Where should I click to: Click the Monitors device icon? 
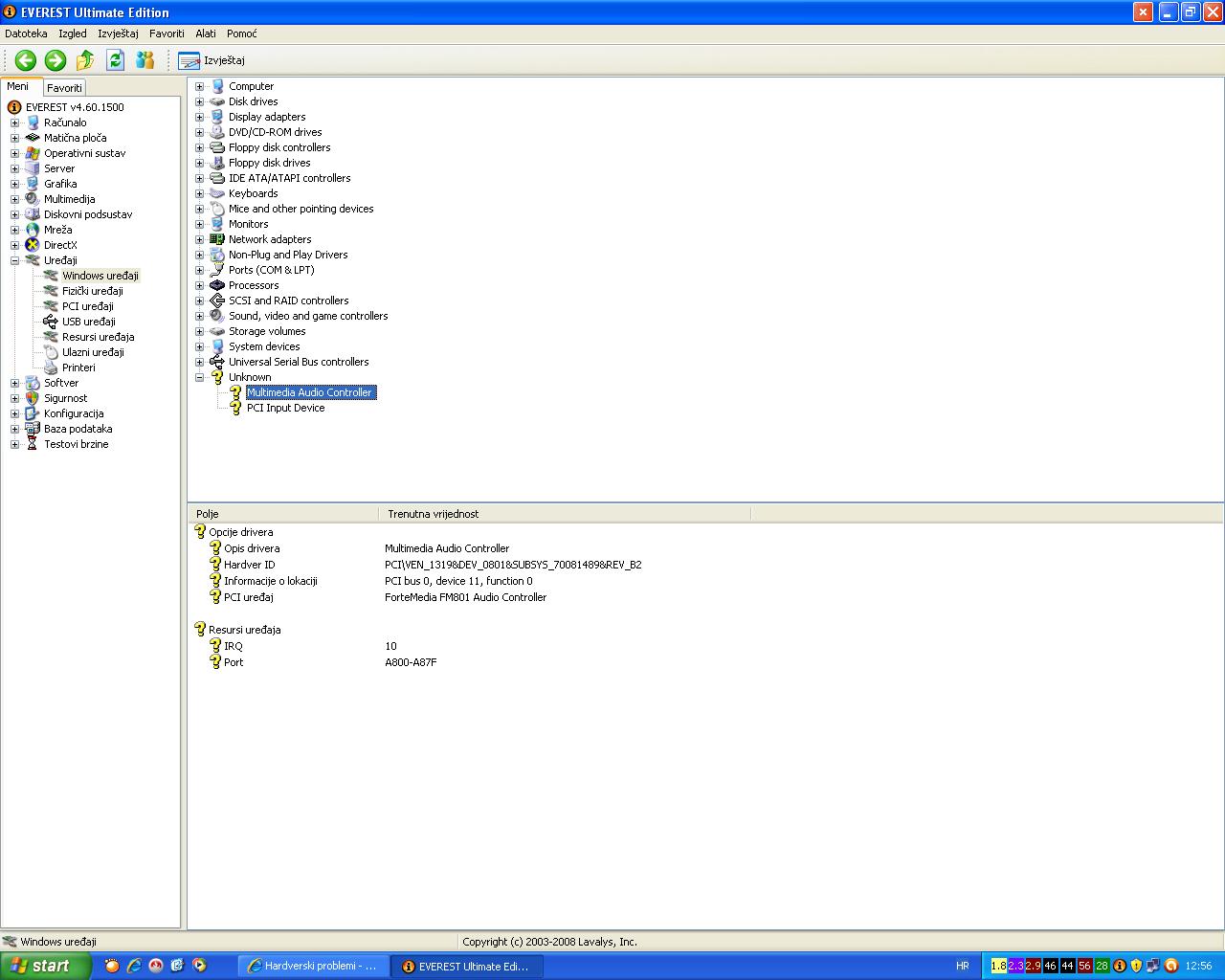point(217,224)
